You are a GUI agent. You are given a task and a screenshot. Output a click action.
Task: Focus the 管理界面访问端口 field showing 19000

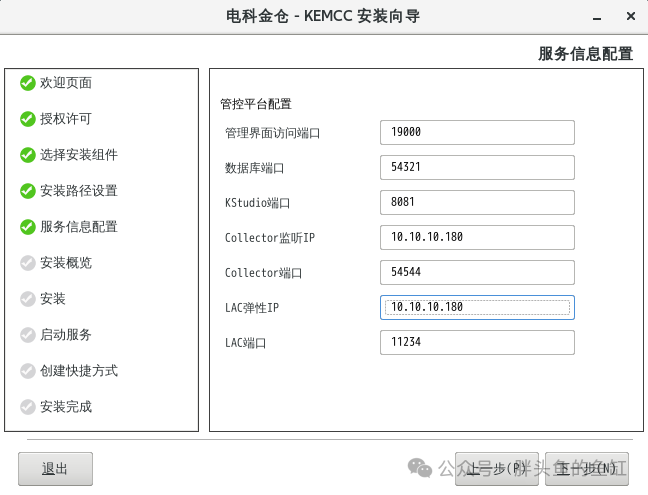point(477,132)
